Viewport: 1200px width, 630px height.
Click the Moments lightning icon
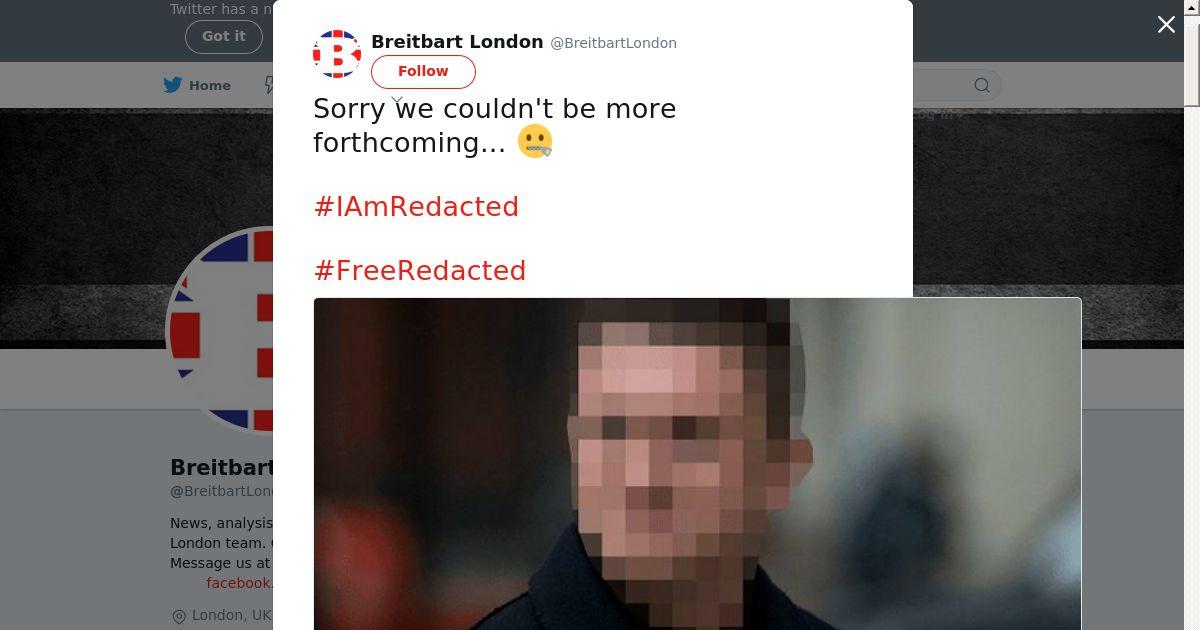[268, 85]
